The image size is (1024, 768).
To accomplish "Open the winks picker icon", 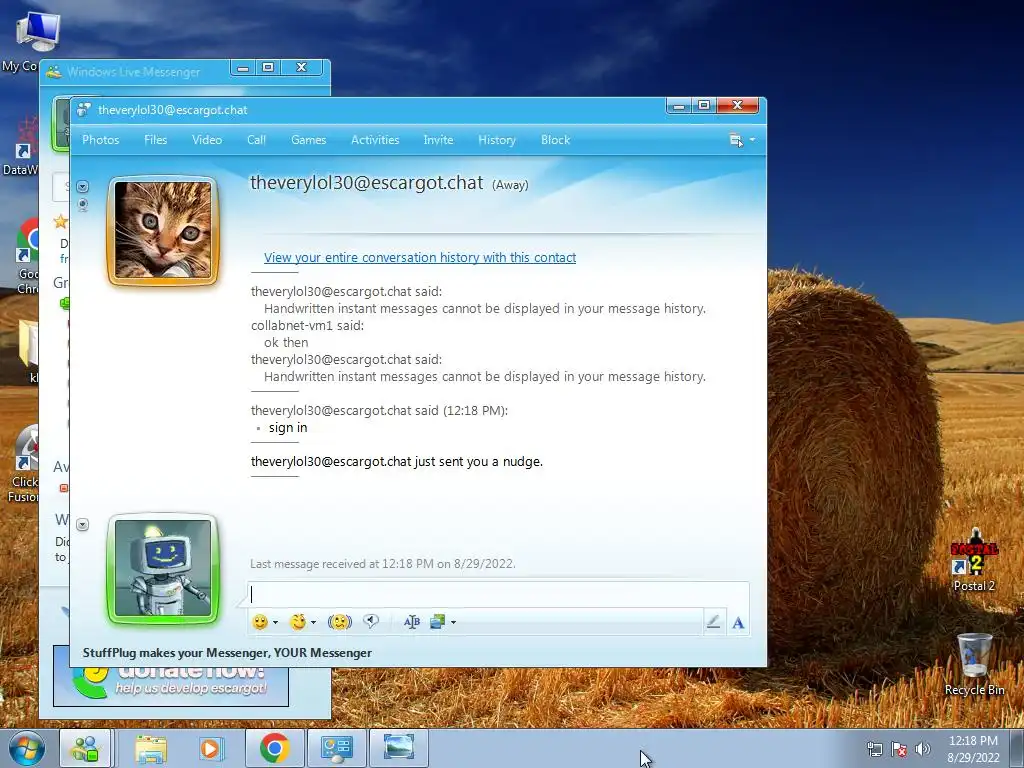I will pyautogui.click(x=298, y=622).
